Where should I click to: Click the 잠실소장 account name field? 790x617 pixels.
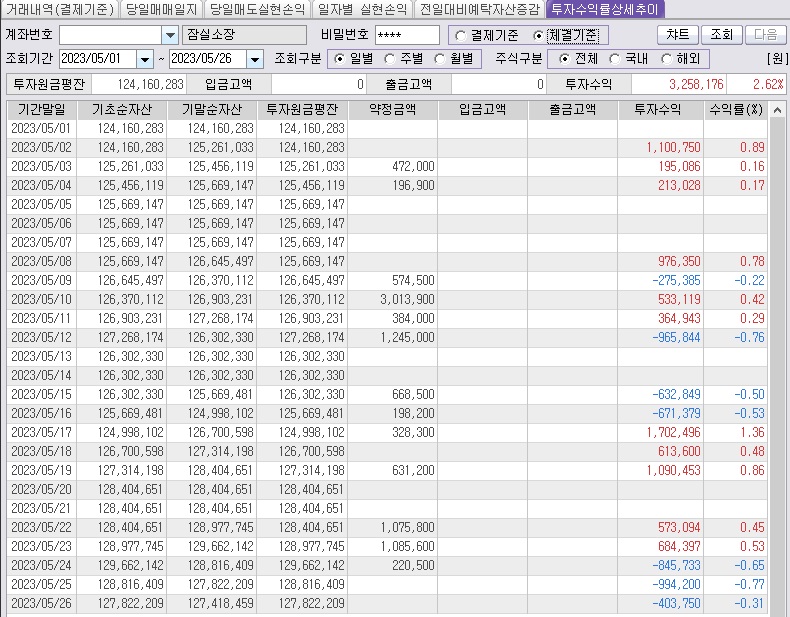click(x=244, y=35)
